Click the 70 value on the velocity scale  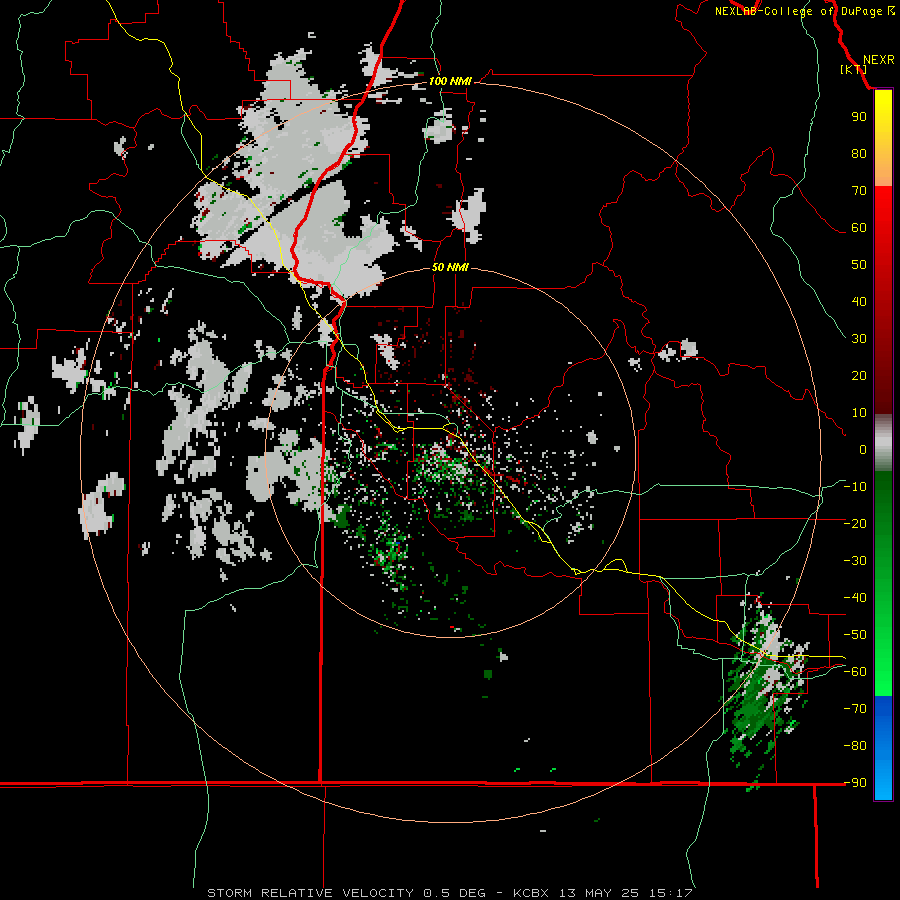tap(859, 191)
